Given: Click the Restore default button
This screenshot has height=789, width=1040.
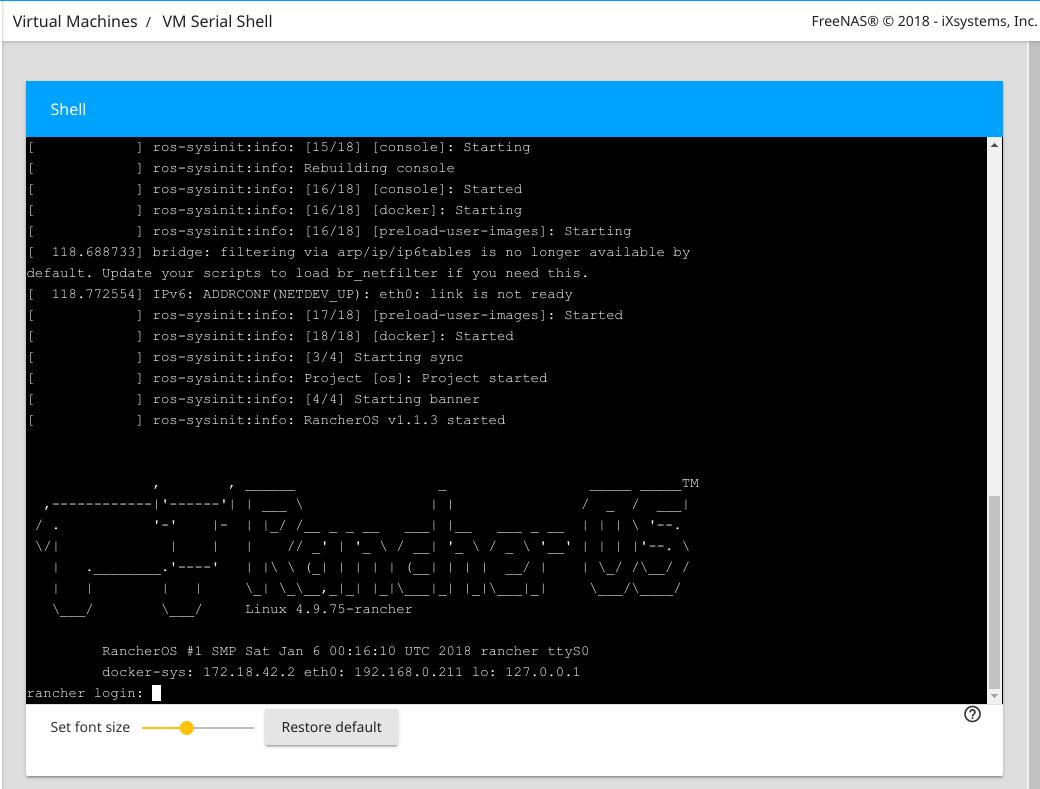Looking at the screenshot, I should click(x=331, y=727).
